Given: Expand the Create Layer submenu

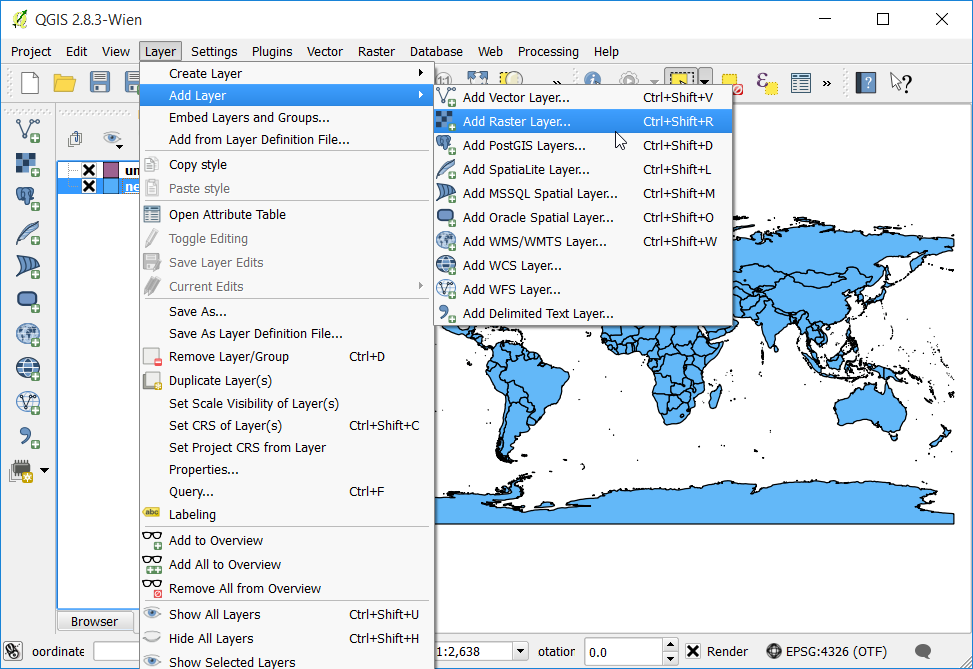Looking at the screenshot, I should point(287,73).
